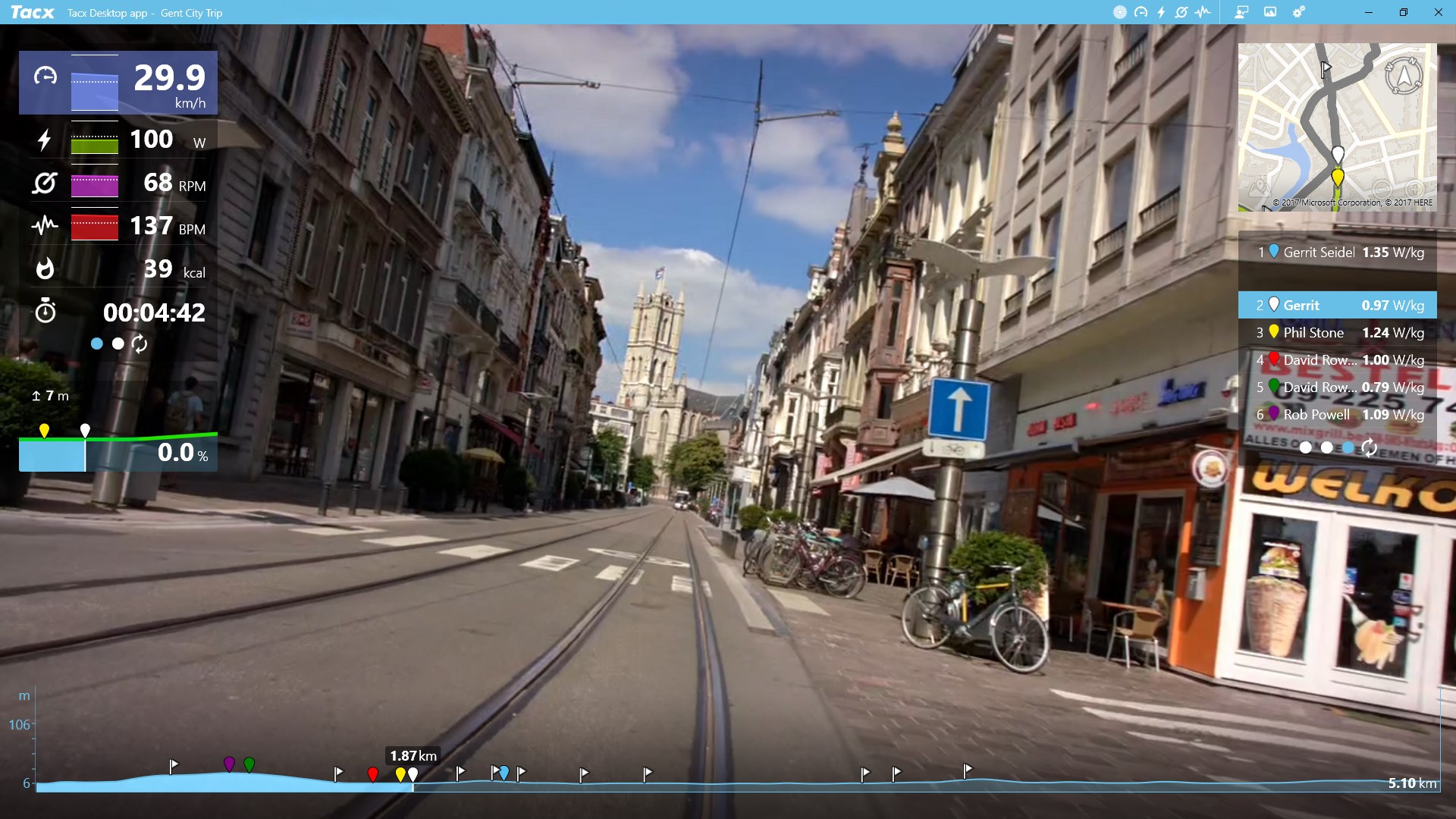The image size is (1456, 819).
Task: Open the picture view icon in title bar
Action: [x=1270, y=12]
